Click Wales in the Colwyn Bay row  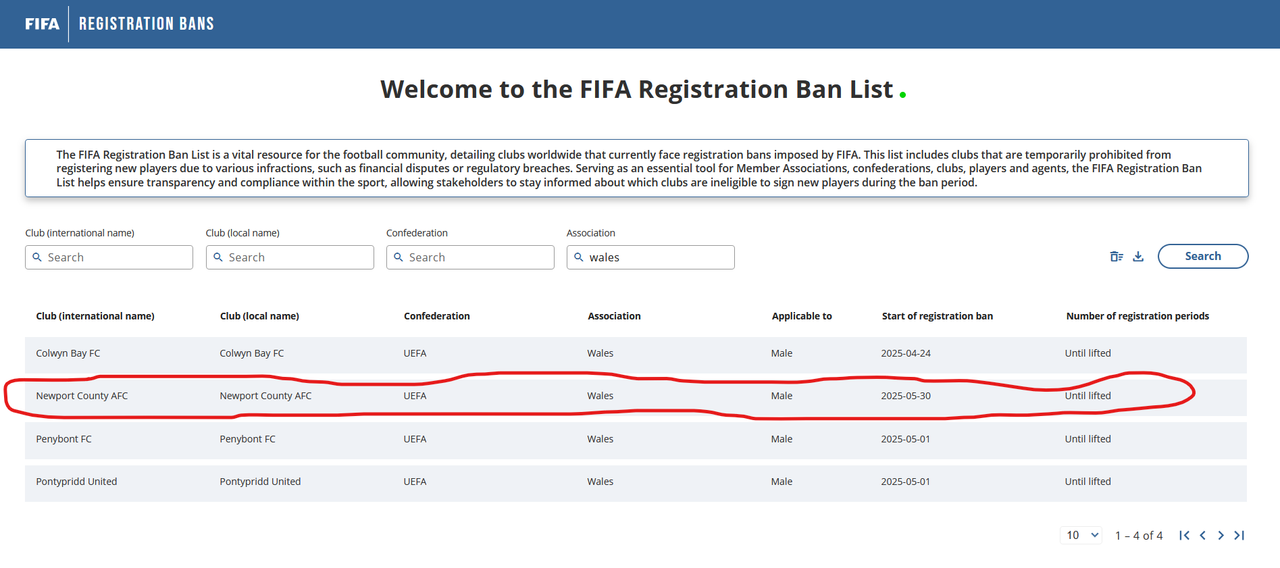click(600, 353)
